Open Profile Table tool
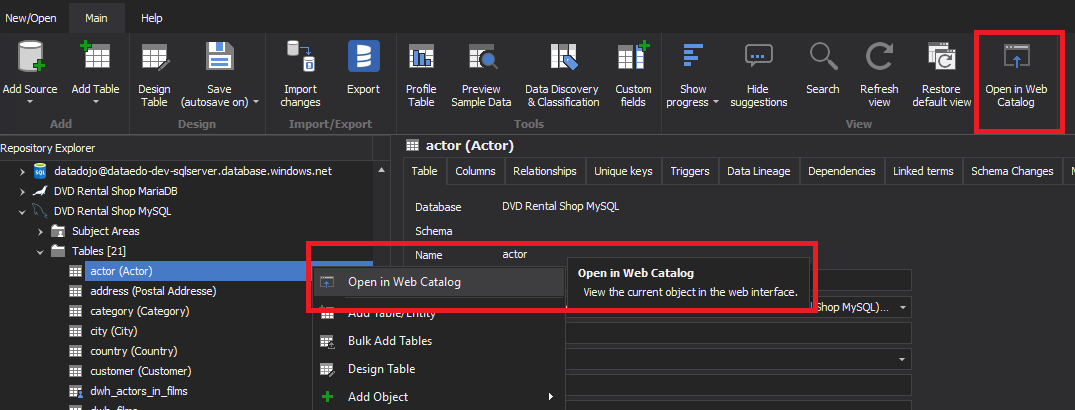1075x410 pixels. [421, 58]
